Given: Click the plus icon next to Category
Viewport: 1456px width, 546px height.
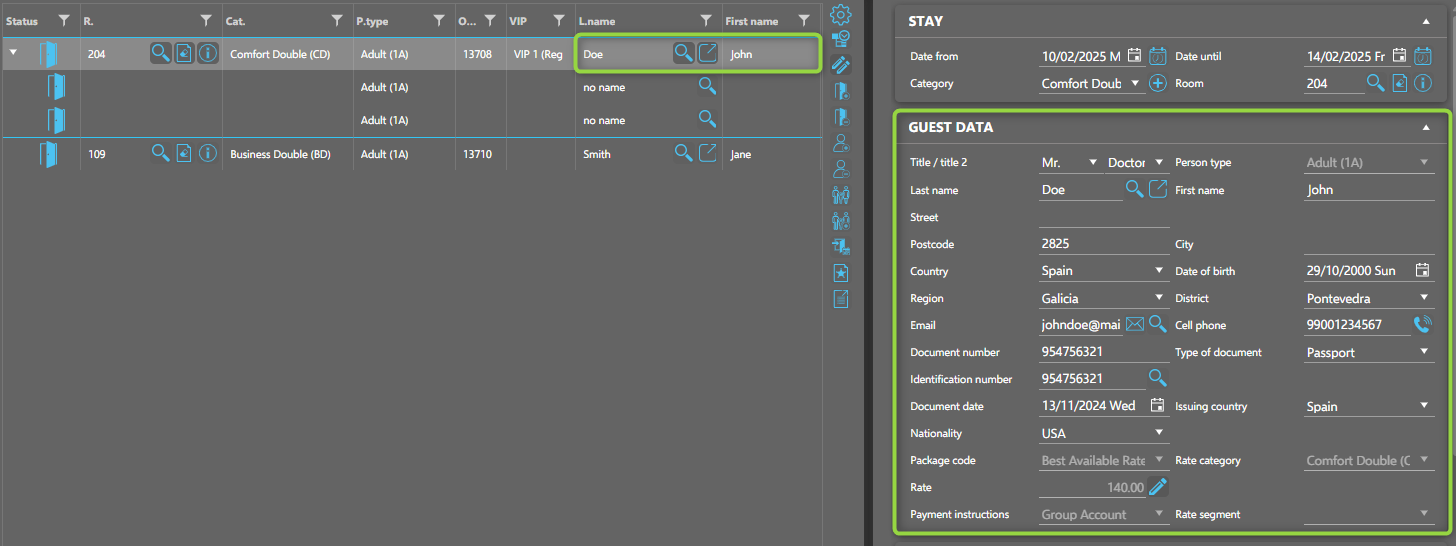Looking at the screenshot, I should (x=1158, y=84).
